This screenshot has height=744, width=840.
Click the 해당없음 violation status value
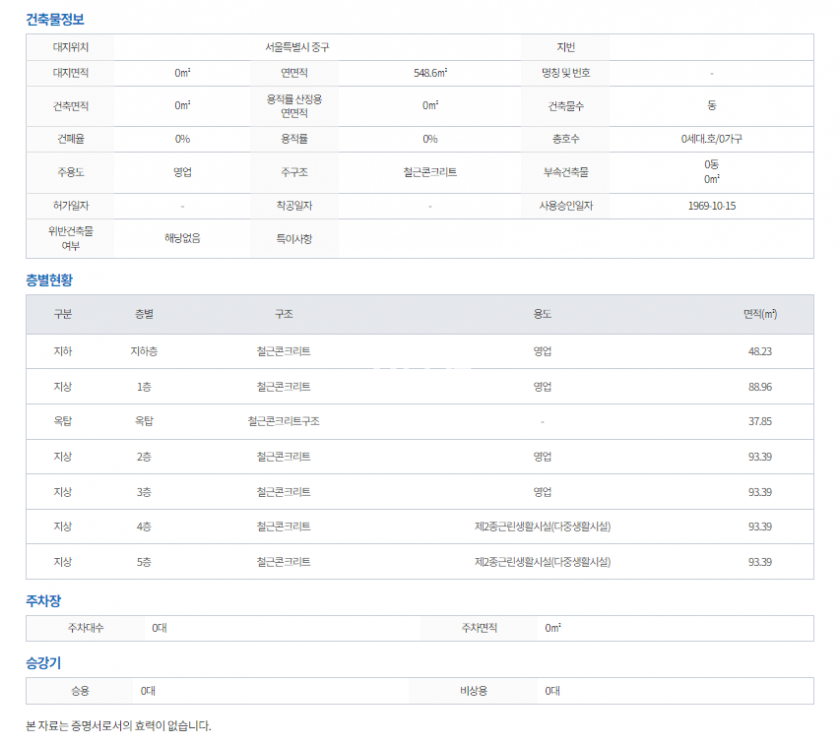tap(182, 238)
